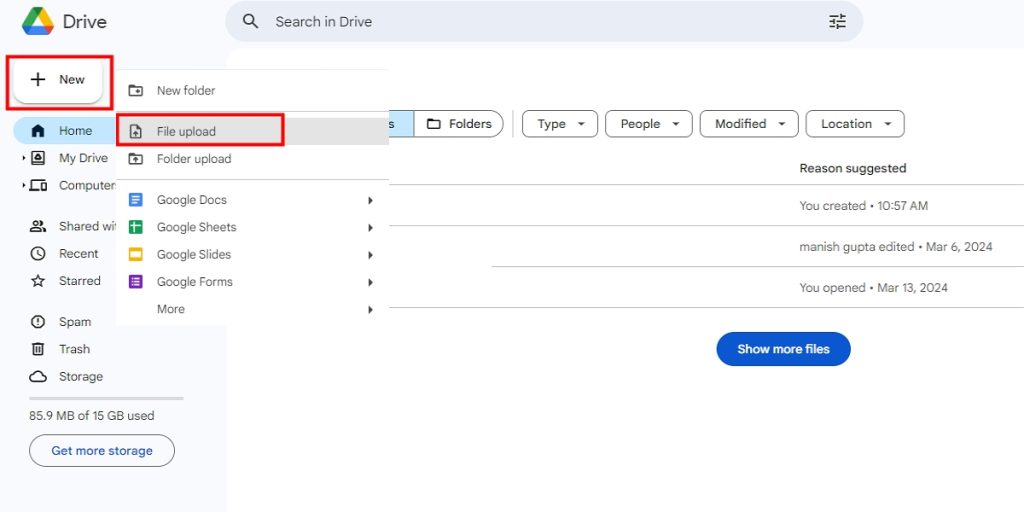Expand the Google Forms submenu arrow
This screenshot has width=1024, height=512.
point(370,283)
